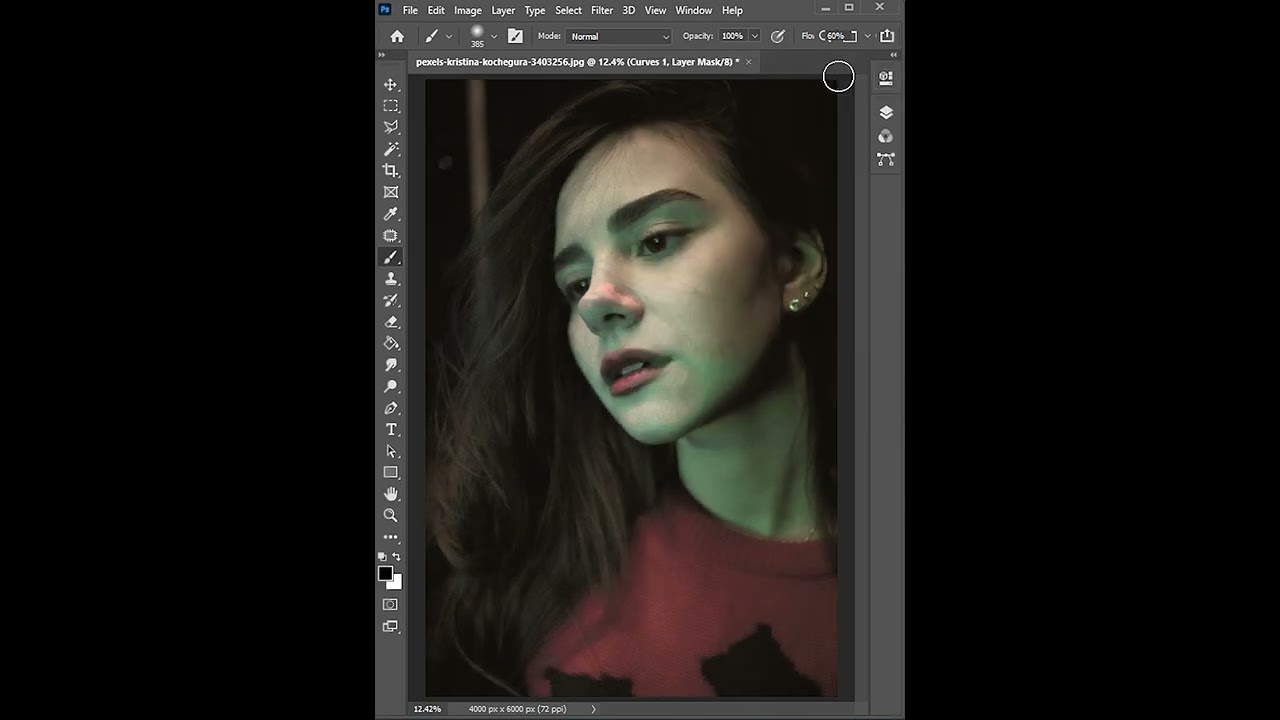Screen dimensions: 1280x720
Task: Open the Window menu
Action: (694, 10)
